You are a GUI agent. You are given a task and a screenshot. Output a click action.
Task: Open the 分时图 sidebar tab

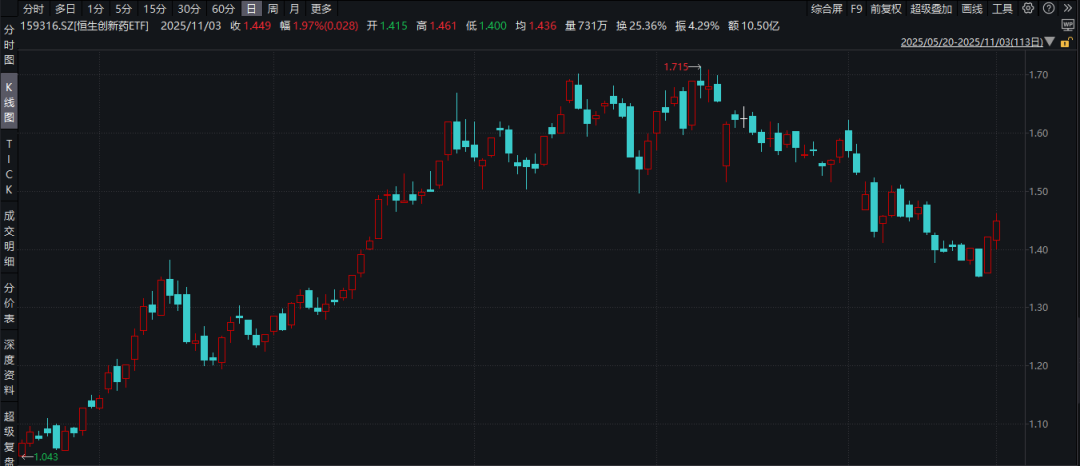[x=9, y=45]
